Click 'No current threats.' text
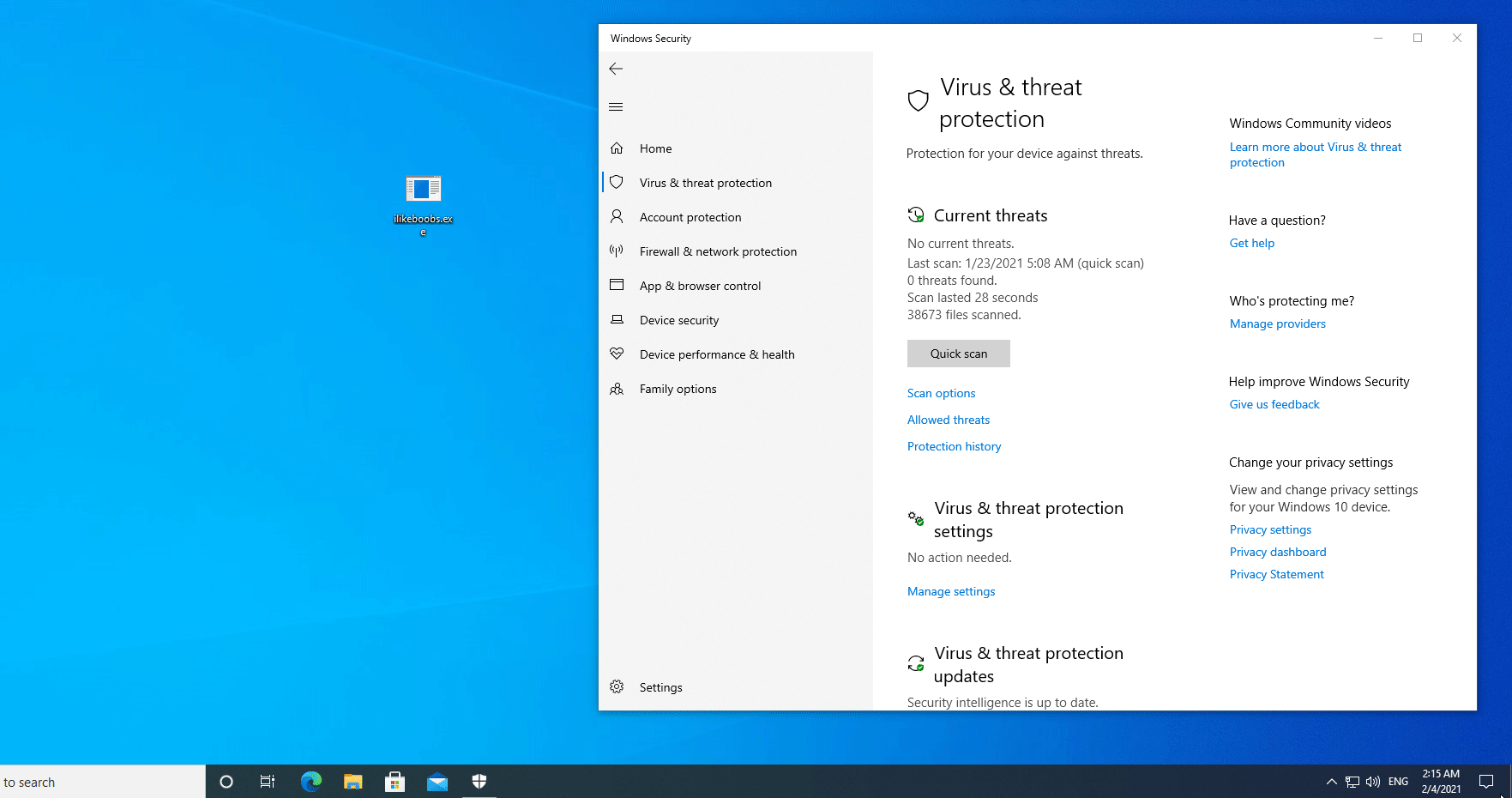The height and width of the screenshot is (798, 1512). [961, 244]
